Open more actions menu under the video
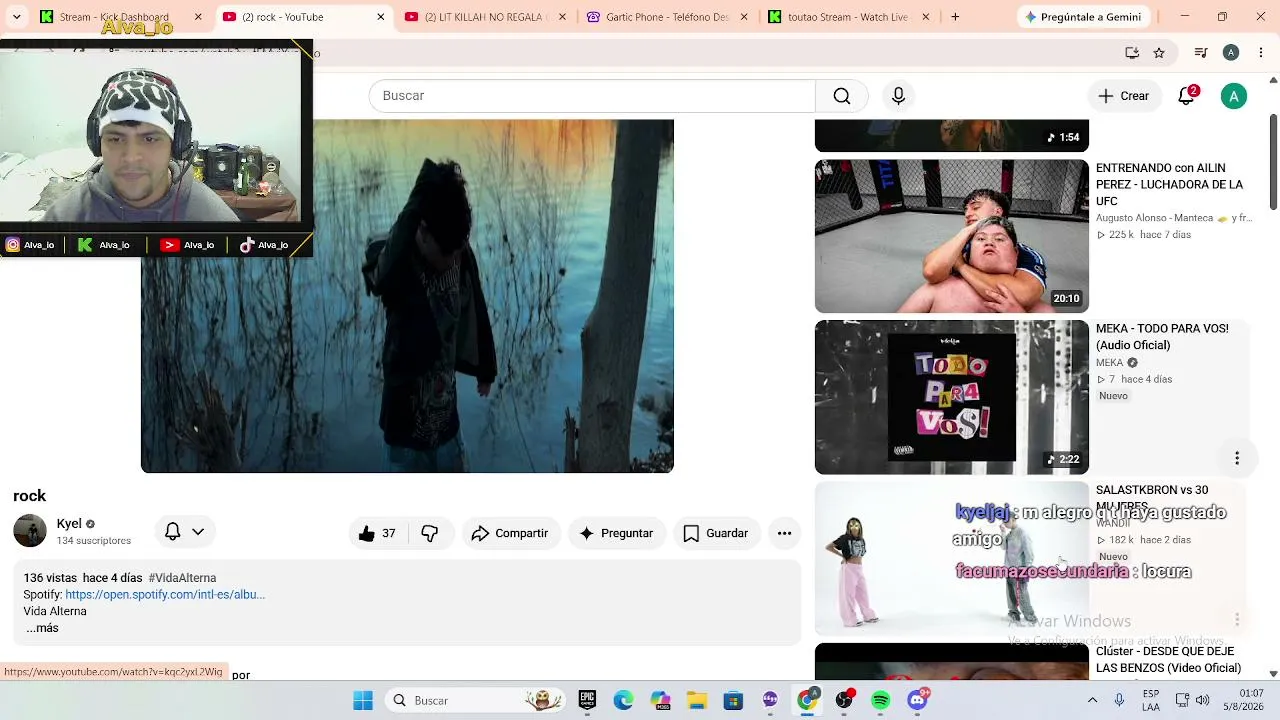 (784, 533)
